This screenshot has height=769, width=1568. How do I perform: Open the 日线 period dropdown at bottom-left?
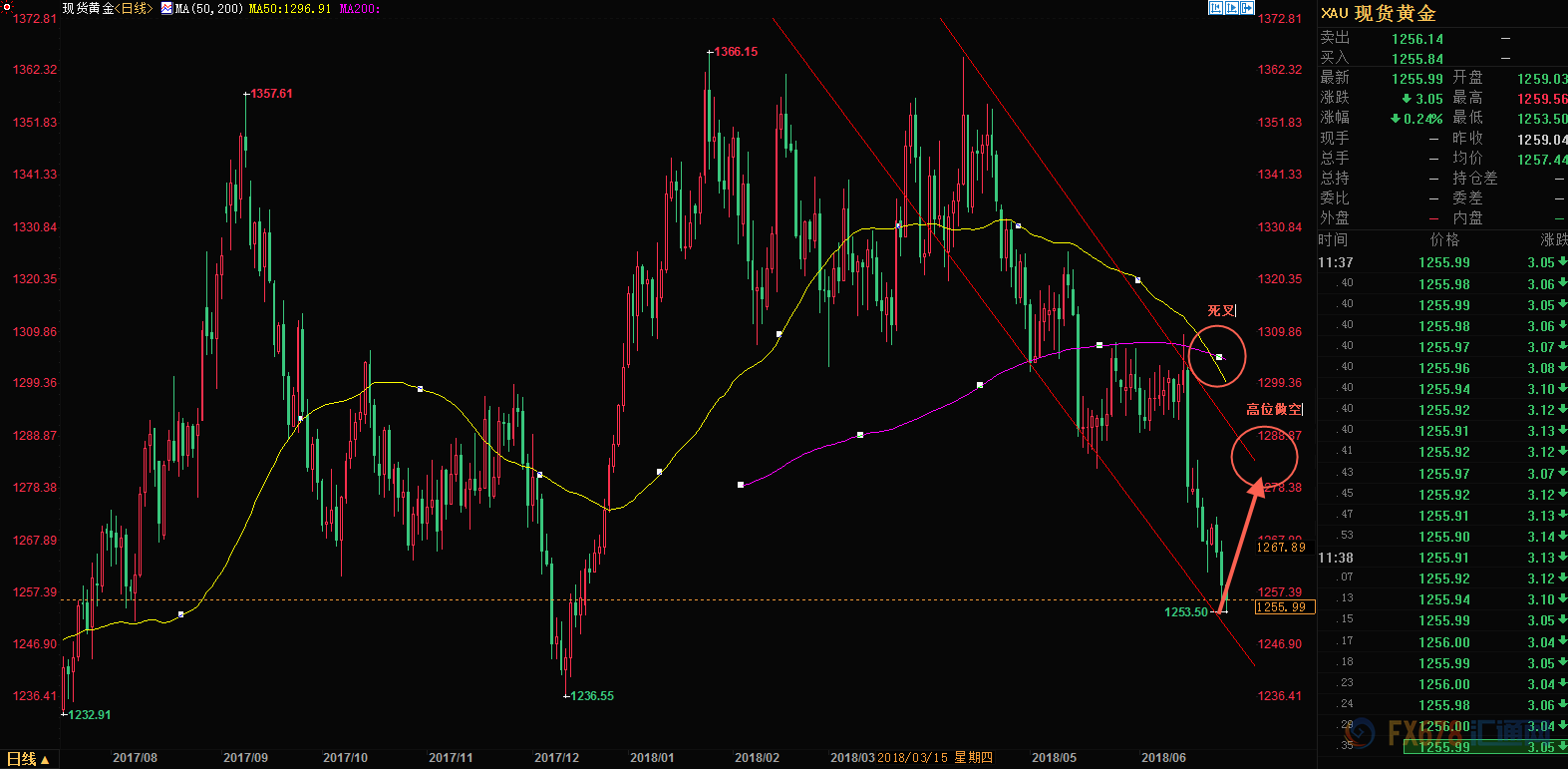pyautogui.click(x=28, y=759)
